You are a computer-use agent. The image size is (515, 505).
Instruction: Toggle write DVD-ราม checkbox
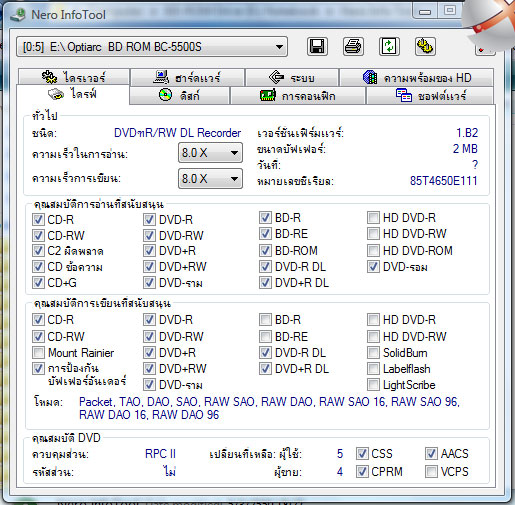pos(149,385)
